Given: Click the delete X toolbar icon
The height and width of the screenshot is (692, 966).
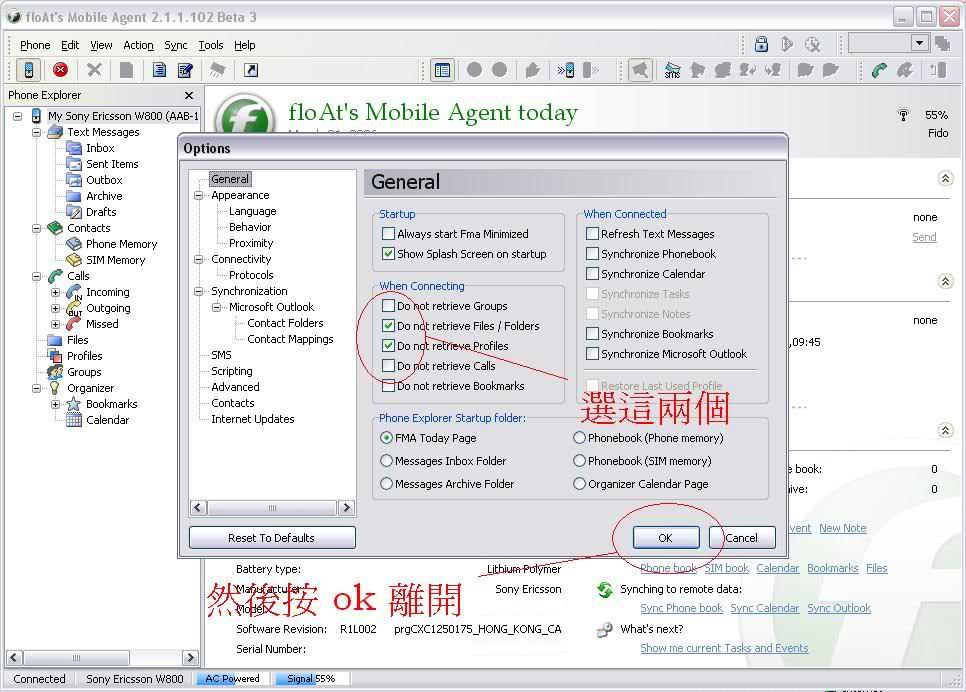Looking at the screenshot, I should (94, 70).
